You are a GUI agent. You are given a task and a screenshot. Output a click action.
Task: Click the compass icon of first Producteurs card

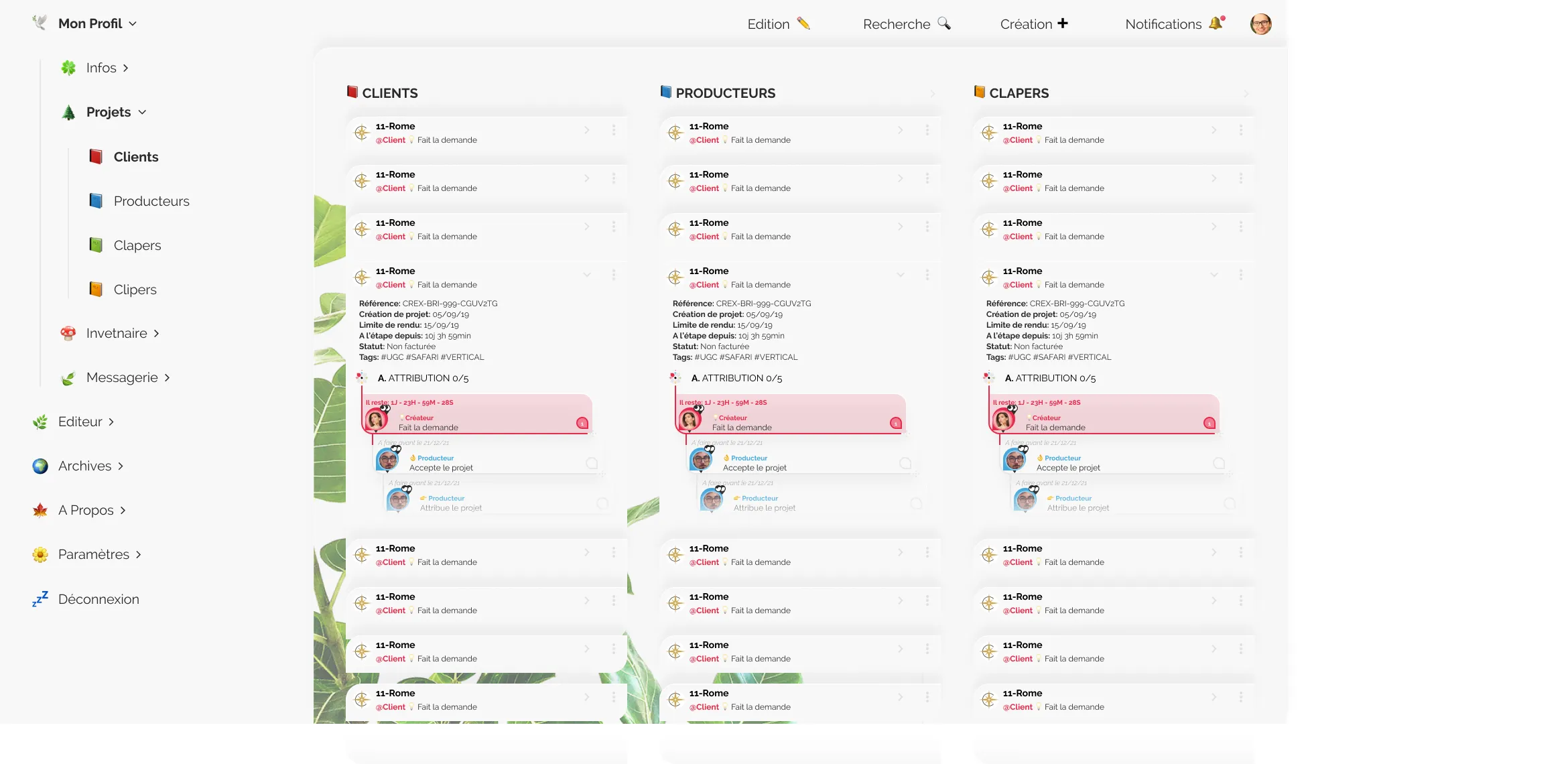(675, 133)
